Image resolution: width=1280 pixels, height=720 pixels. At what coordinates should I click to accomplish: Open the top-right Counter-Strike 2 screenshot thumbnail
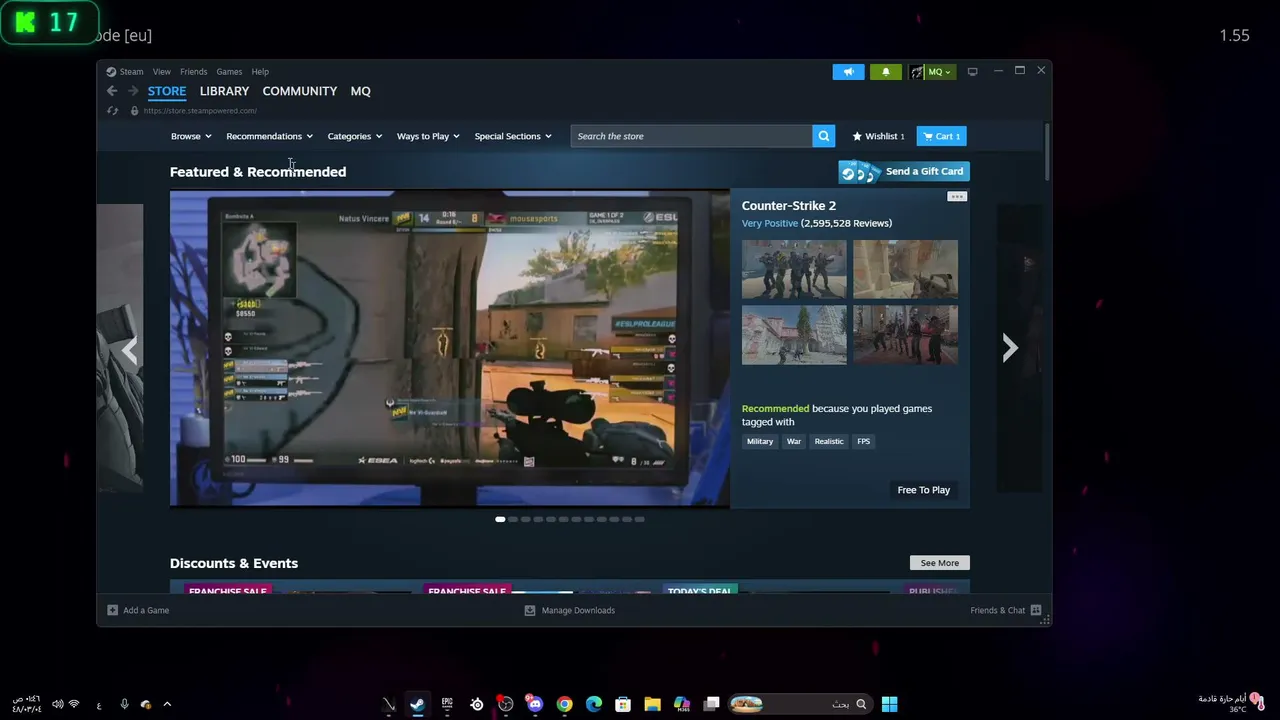(905, 269)
